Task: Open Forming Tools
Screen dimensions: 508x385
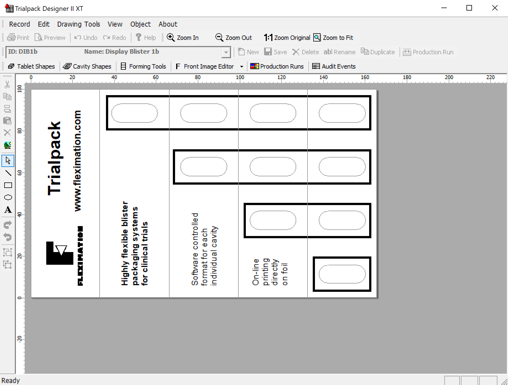Action: pyautogui.click(x=143, y=66)
